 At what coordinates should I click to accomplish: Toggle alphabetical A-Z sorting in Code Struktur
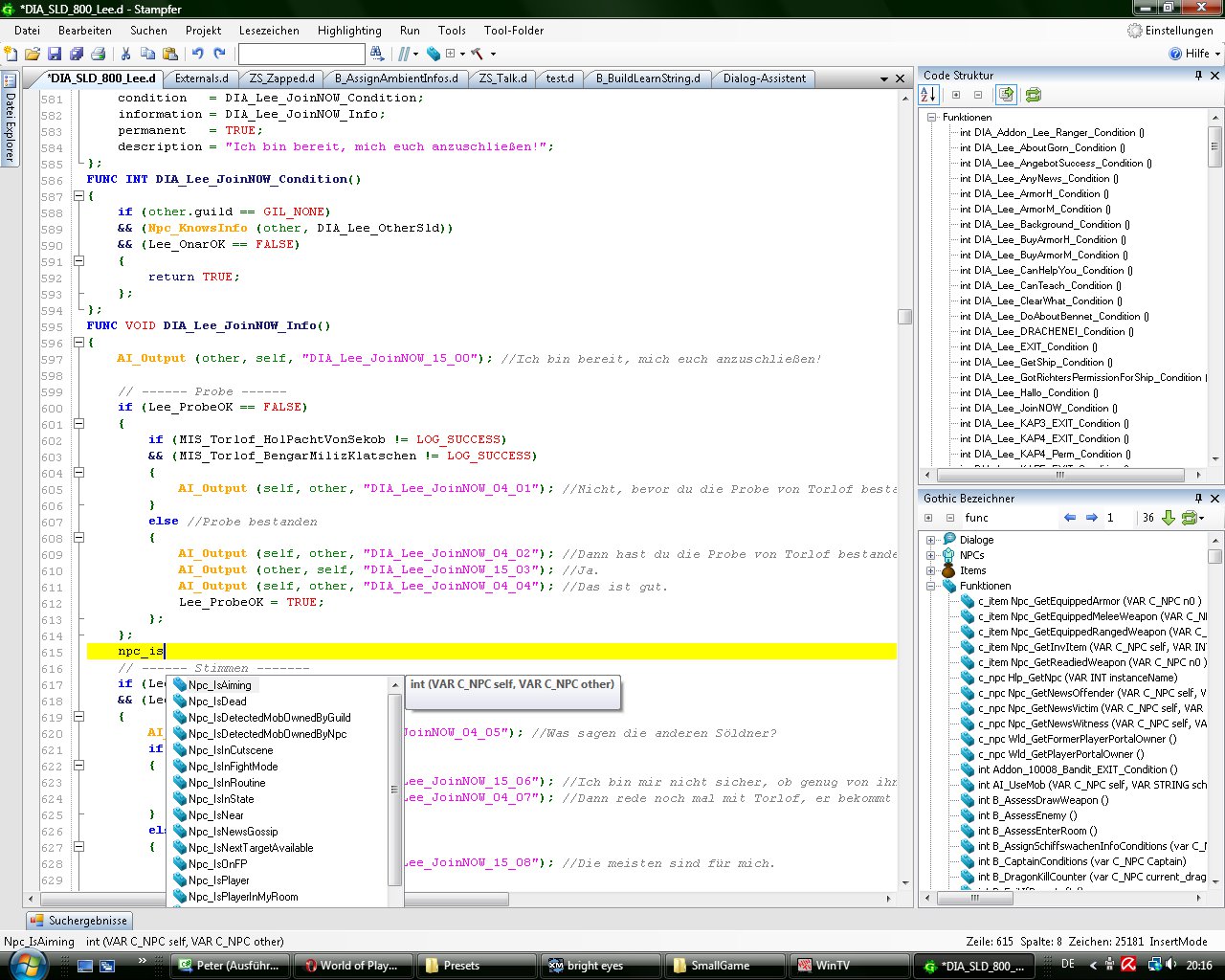[x=927, y=95]
